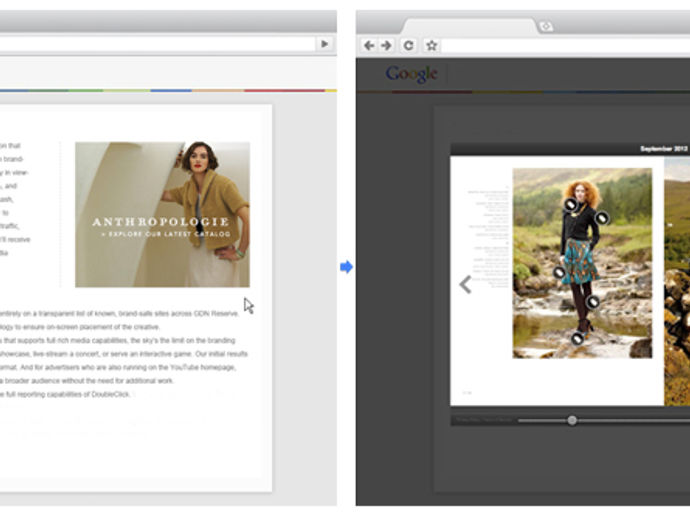
Task: Open the Anthropologie catalog ad banner
Action: click(162, 214)
